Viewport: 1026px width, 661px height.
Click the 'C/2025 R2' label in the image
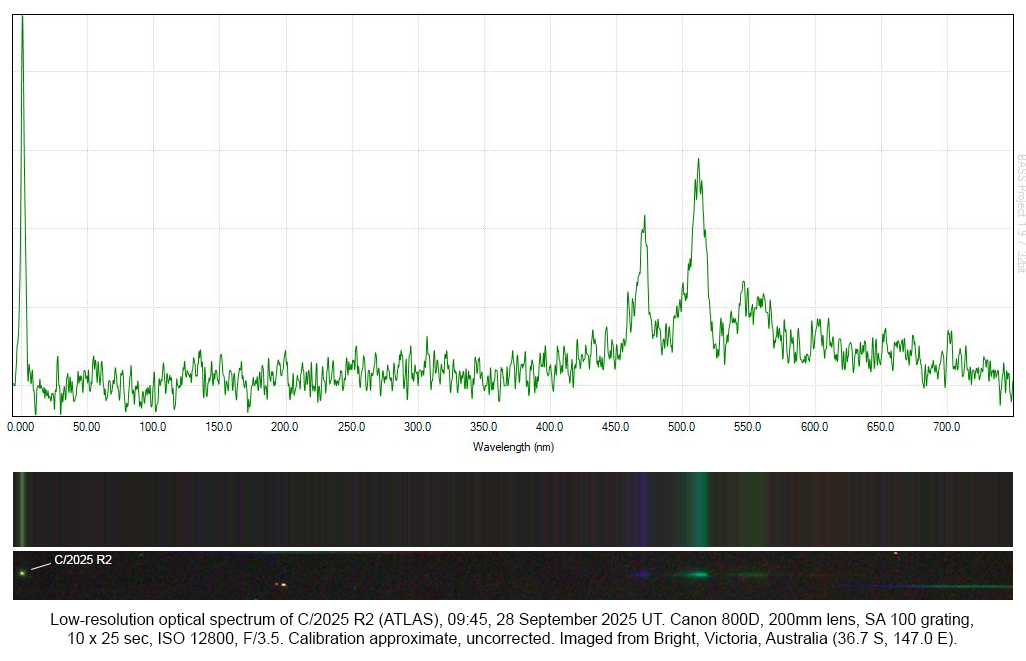[82, 560]
